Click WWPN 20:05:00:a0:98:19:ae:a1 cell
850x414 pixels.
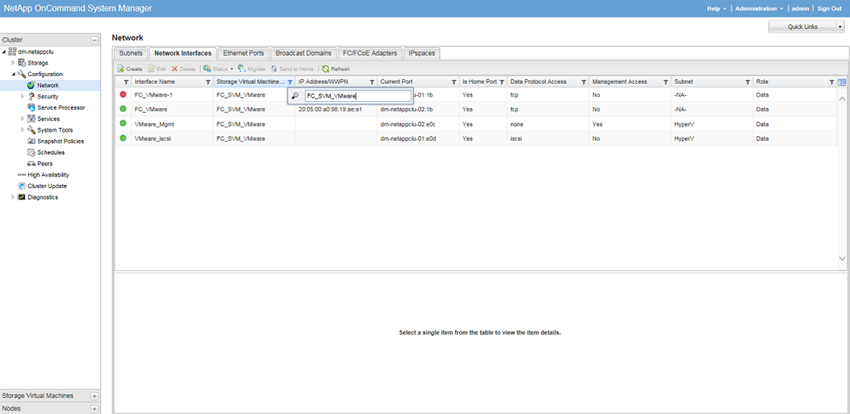(330, 109)
